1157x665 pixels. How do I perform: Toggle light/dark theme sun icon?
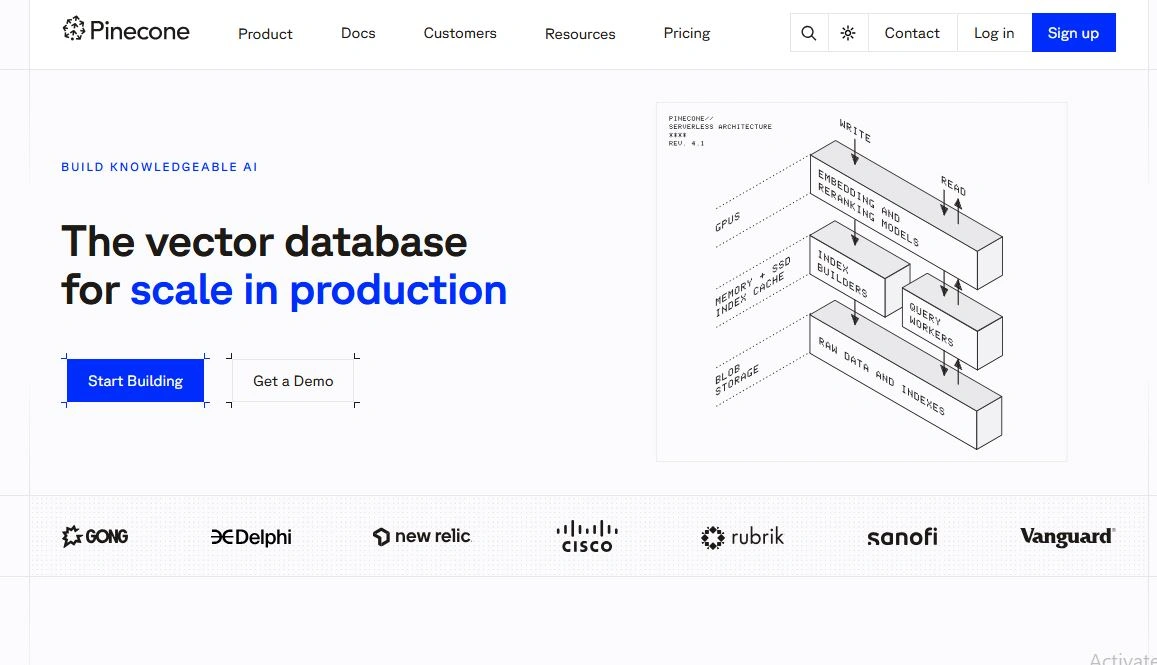pyautogui.click(x=848, y=33)
